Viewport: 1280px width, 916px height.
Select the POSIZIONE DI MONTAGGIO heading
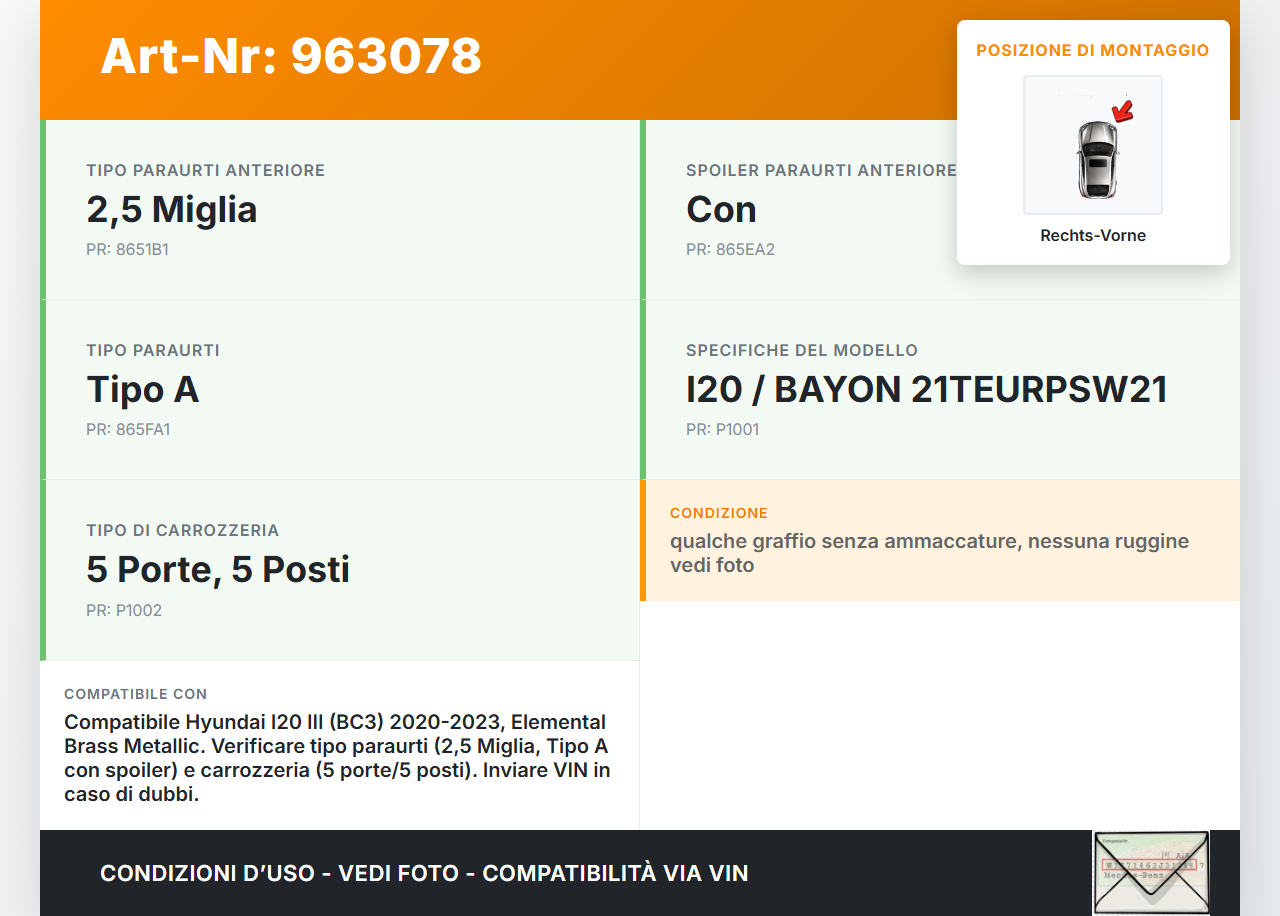tap(1093, 50)
